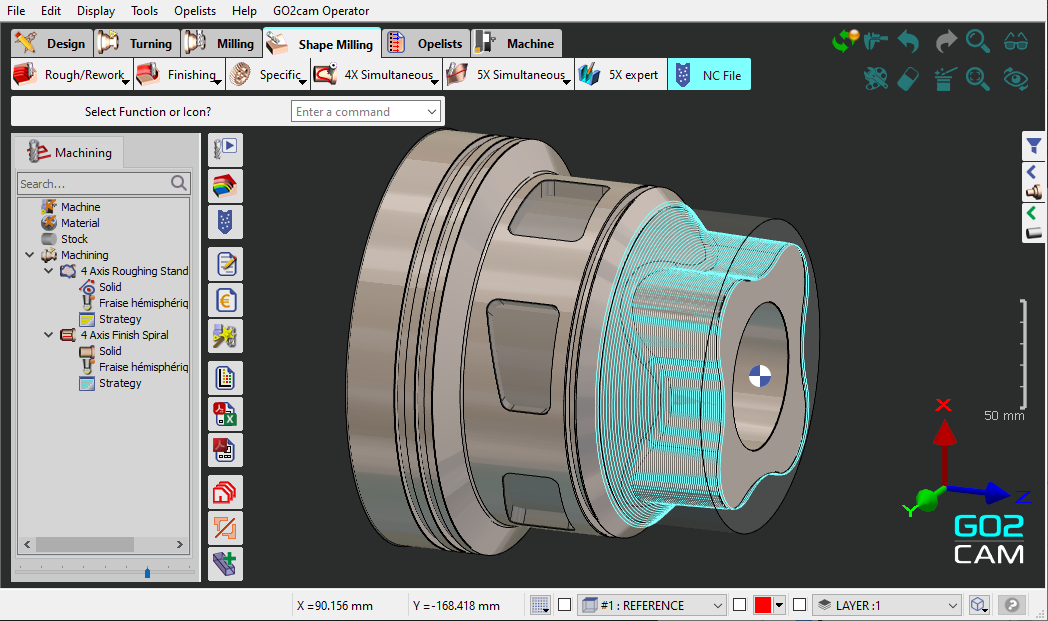Click the Search field in Machining panel
Screen dimensions: 1048x621
(x=93, y=183)
